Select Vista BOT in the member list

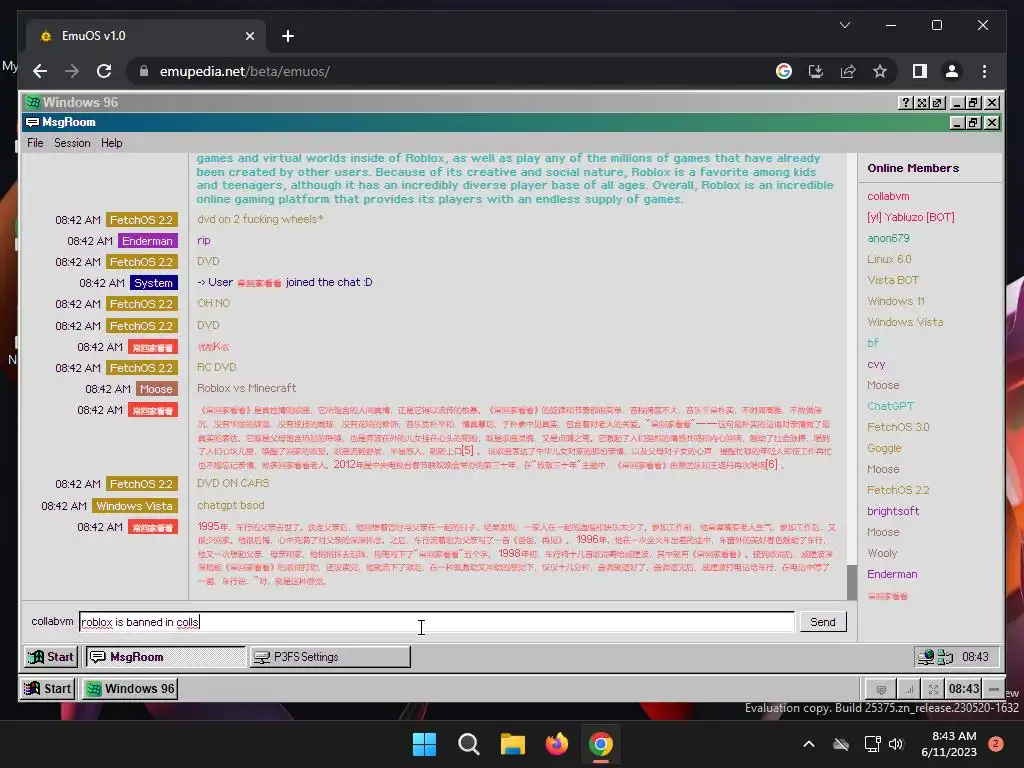pos(893,280)
